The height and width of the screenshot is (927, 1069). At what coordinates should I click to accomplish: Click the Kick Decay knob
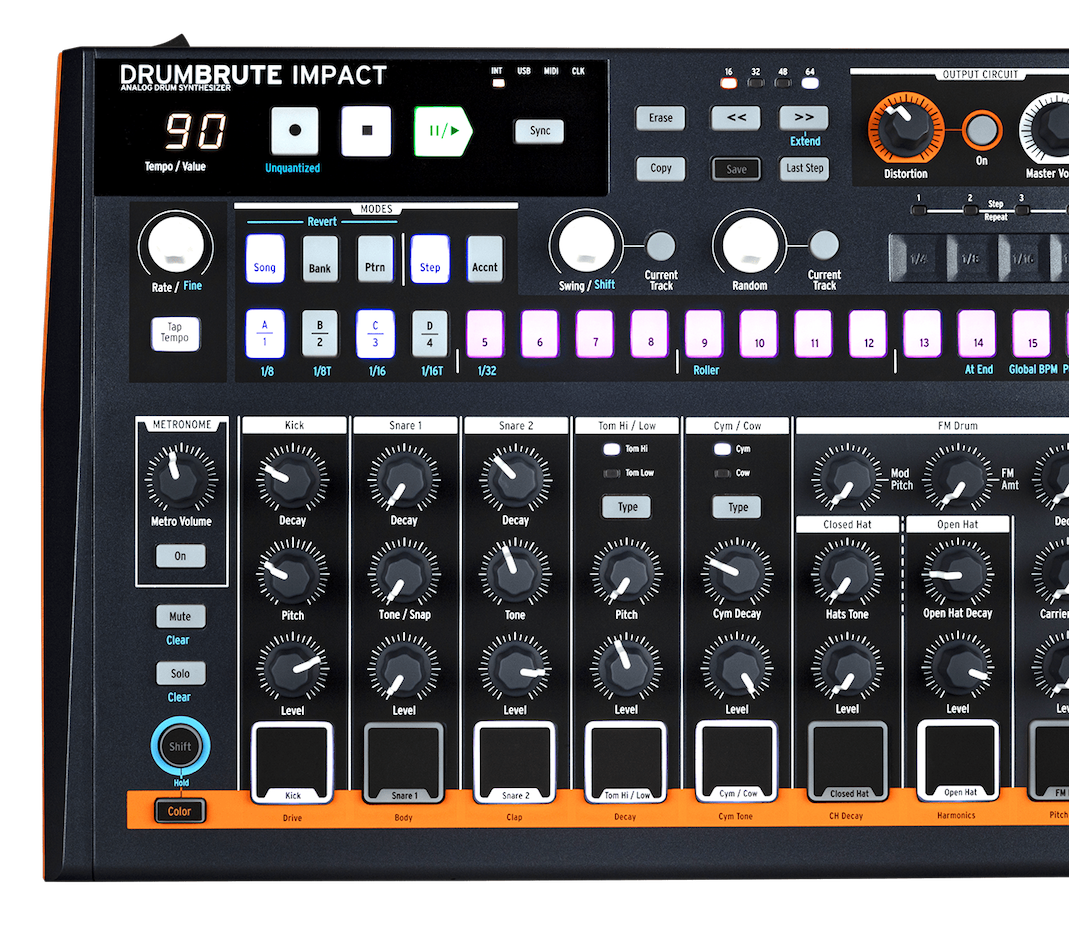point(292,479)
